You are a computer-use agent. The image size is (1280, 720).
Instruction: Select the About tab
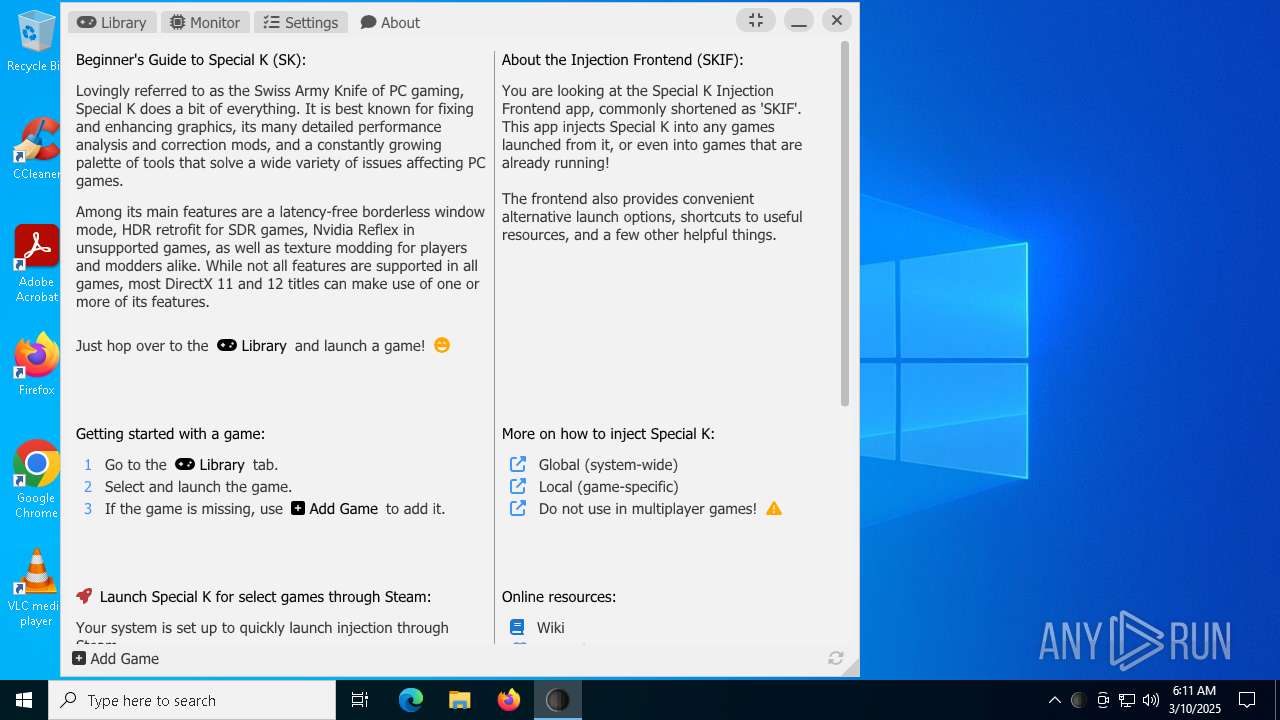click(x=391, y=22)
